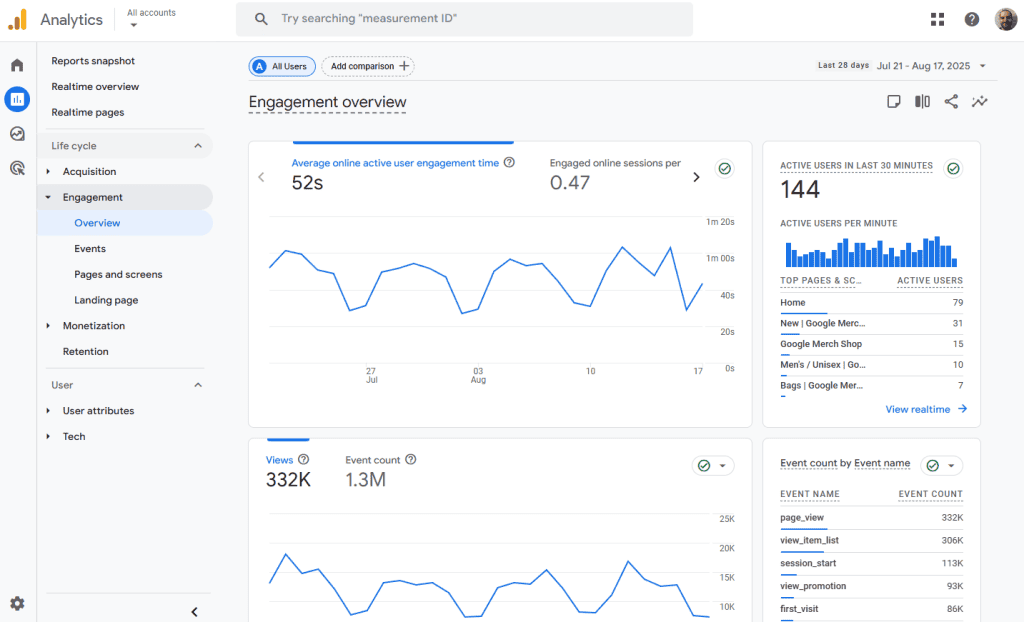Viewport: 1024px width, 622px height.
Task: Click the Add comparison button
Action: [x=368, y=66]
